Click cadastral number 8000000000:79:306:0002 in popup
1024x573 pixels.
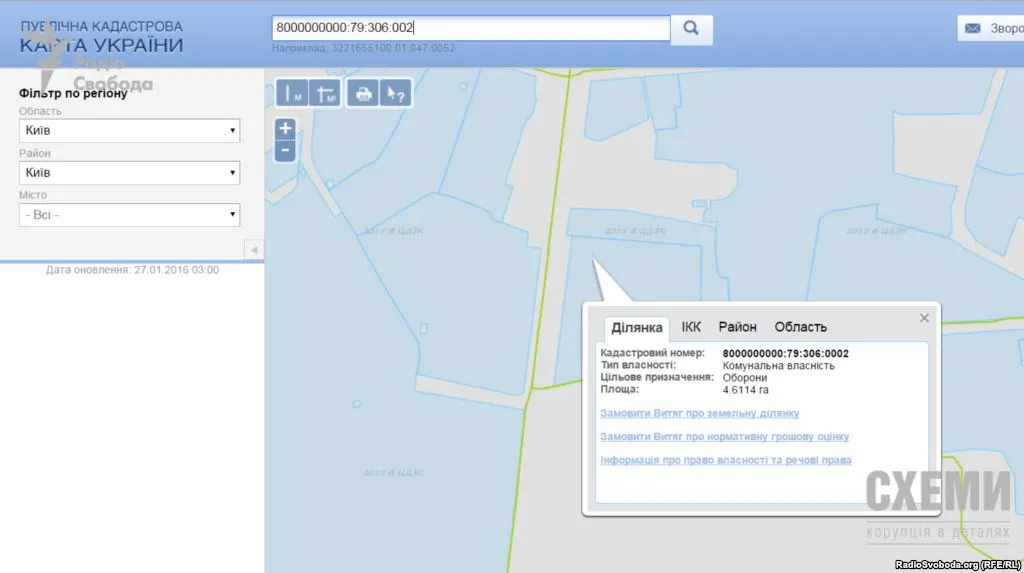click(x=786, y=353)
